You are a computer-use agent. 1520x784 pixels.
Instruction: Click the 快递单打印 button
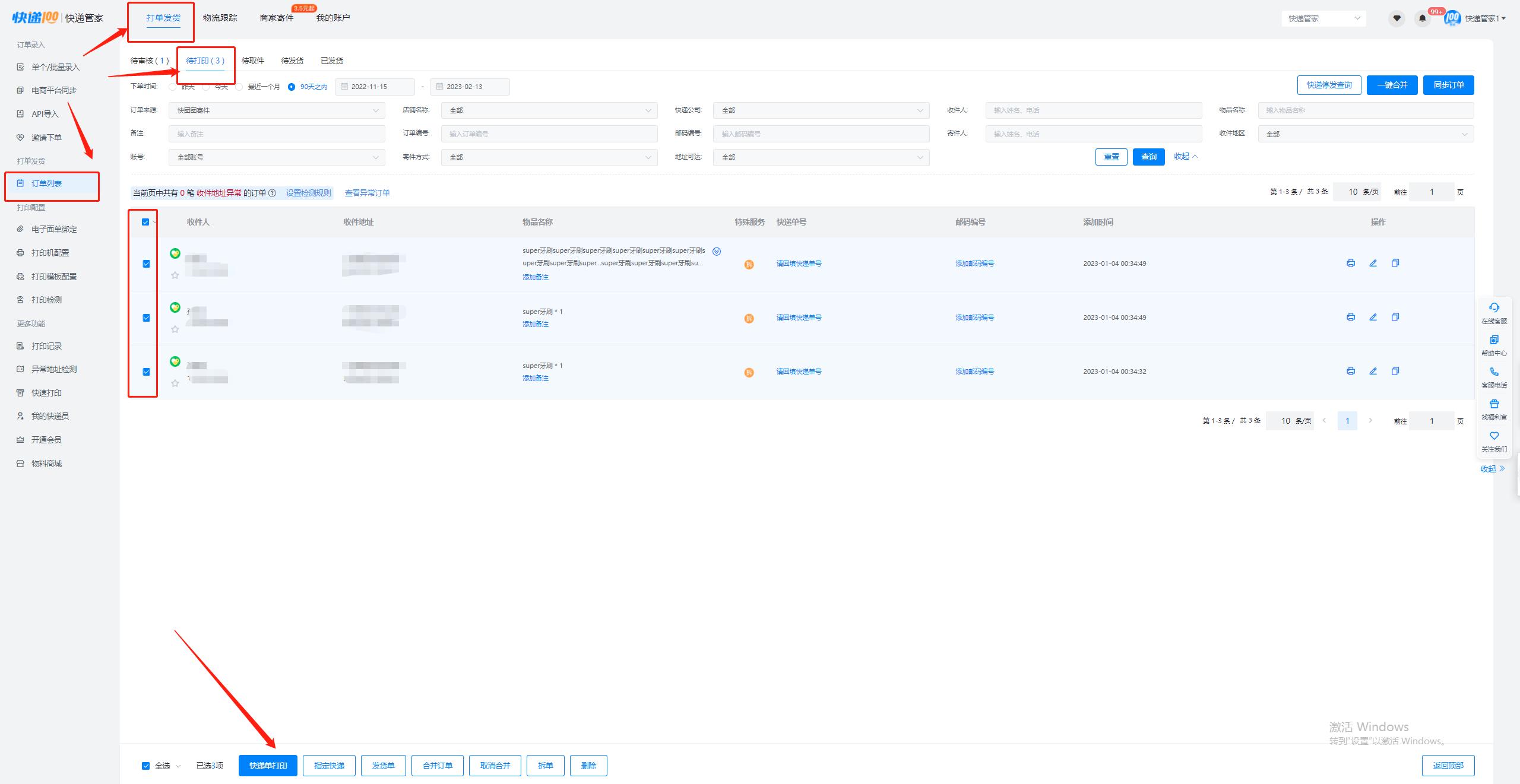click(x=268, y=766)
